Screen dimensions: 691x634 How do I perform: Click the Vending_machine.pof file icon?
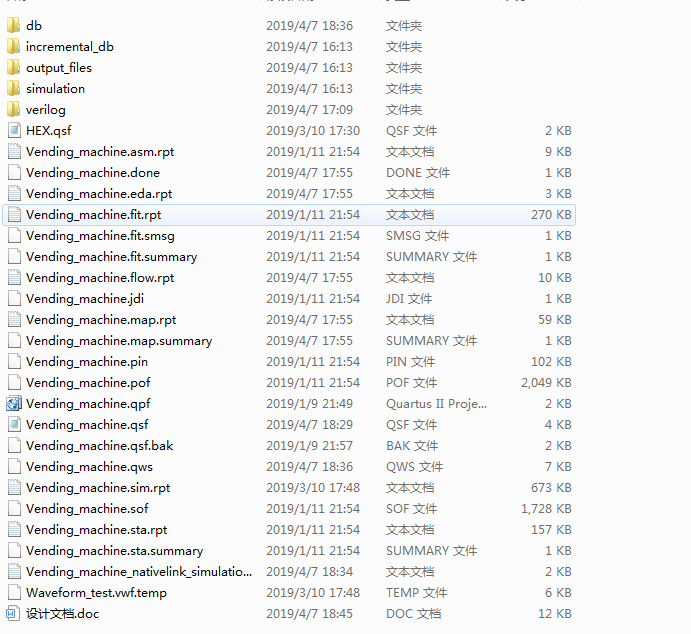tap(14, 382)
